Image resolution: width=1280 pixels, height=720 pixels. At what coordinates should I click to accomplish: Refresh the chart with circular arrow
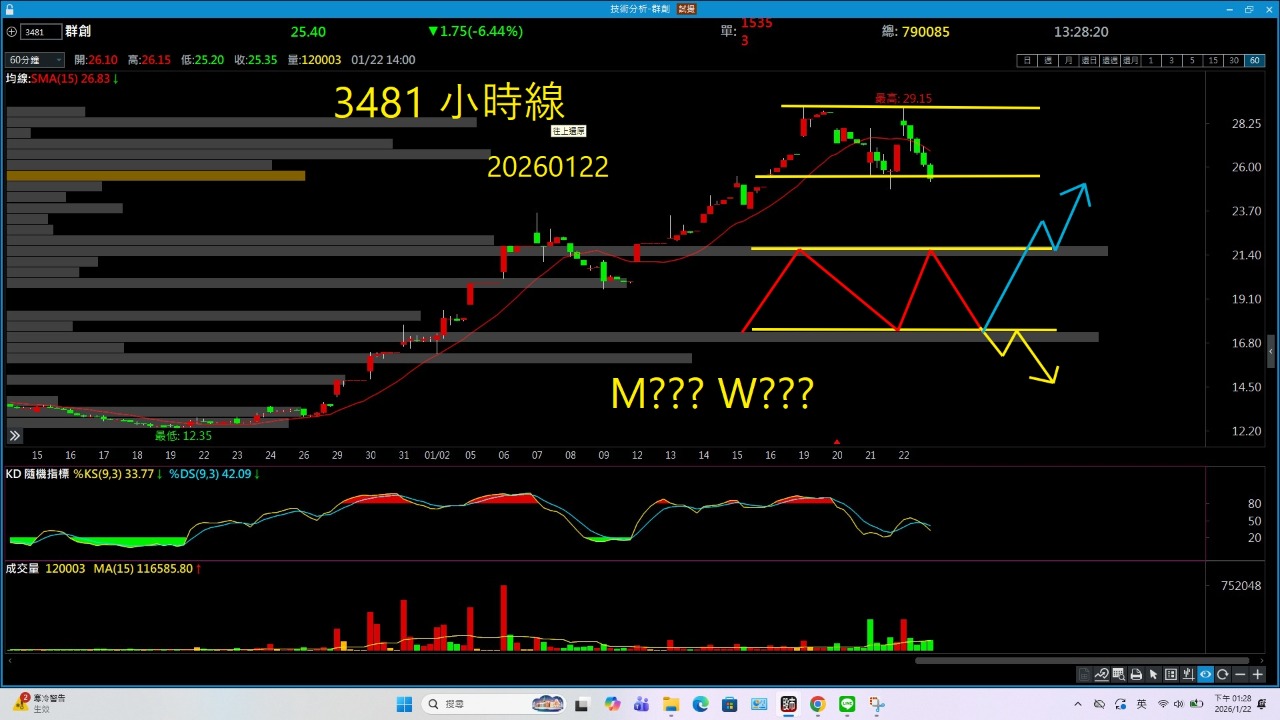pyautogui.click(x=1223, y=675)
